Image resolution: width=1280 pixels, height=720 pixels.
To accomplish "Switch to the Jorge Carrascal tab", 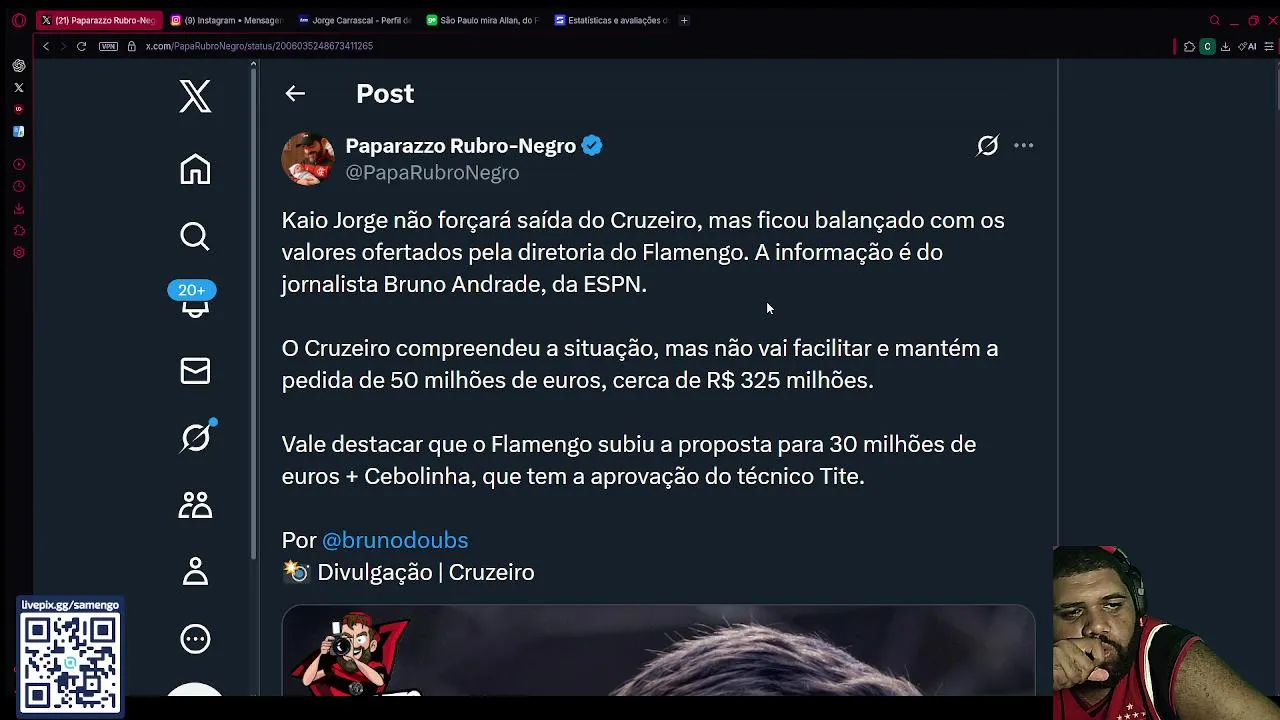I will pyautogui.click(x=355, y=20).
